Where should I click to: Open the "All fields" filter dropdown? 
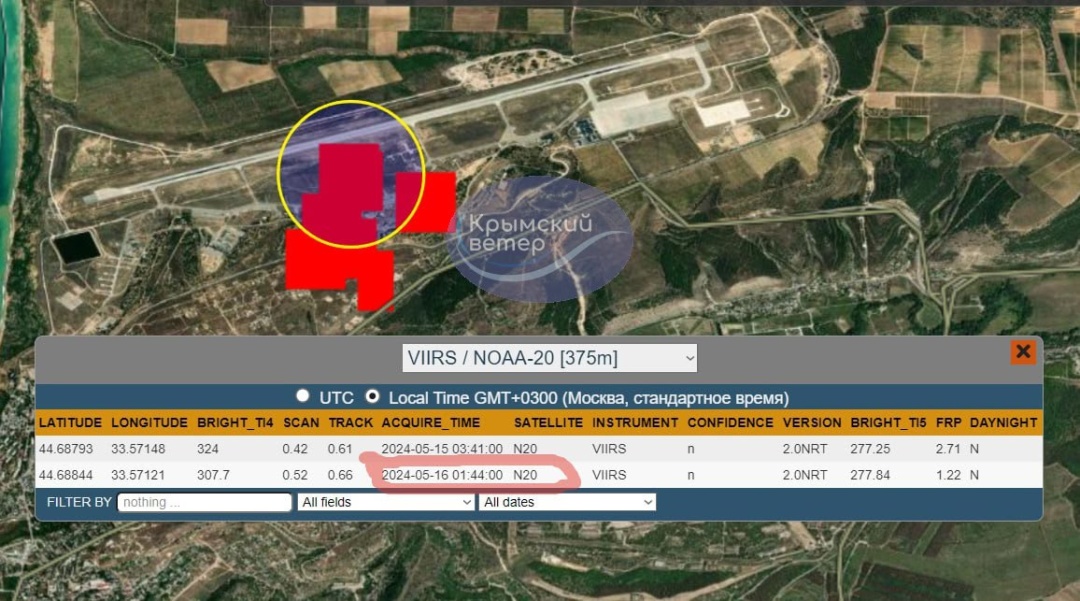coord(384,502)
